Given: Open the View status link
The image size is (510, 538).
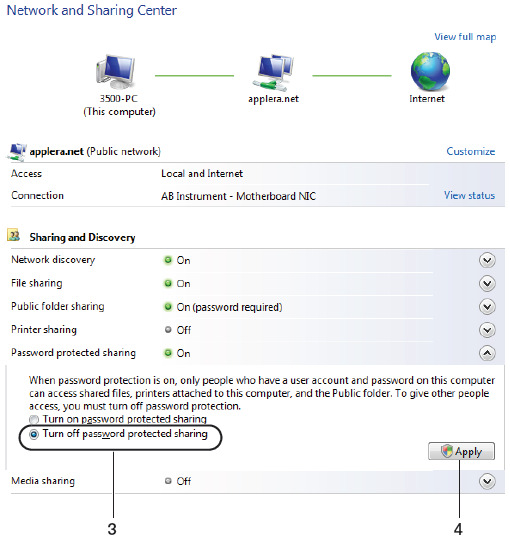Looking at the screenshot, I should click(x=469, y=195).
